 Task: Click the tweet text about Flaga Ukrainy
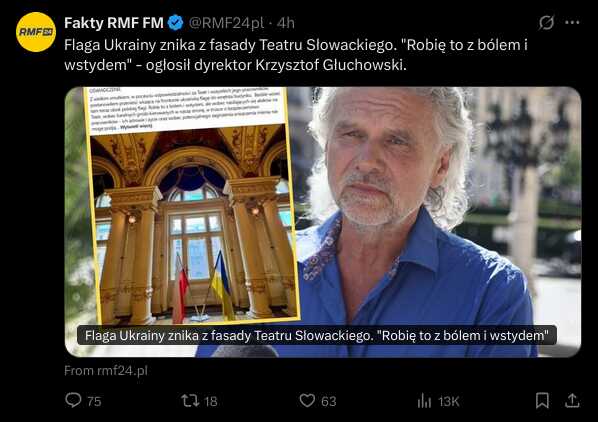296,55
